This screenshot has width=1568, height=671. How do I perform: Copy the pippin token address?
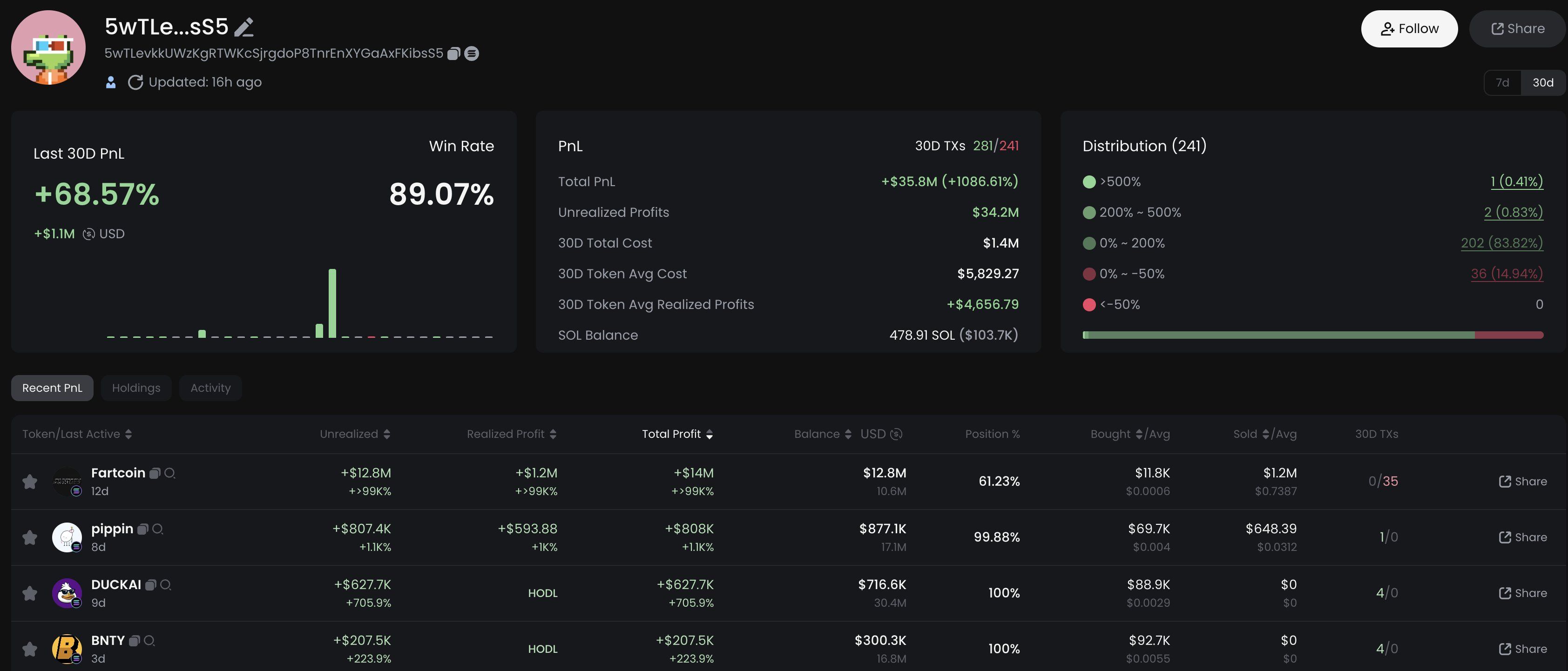click(142, 529)
